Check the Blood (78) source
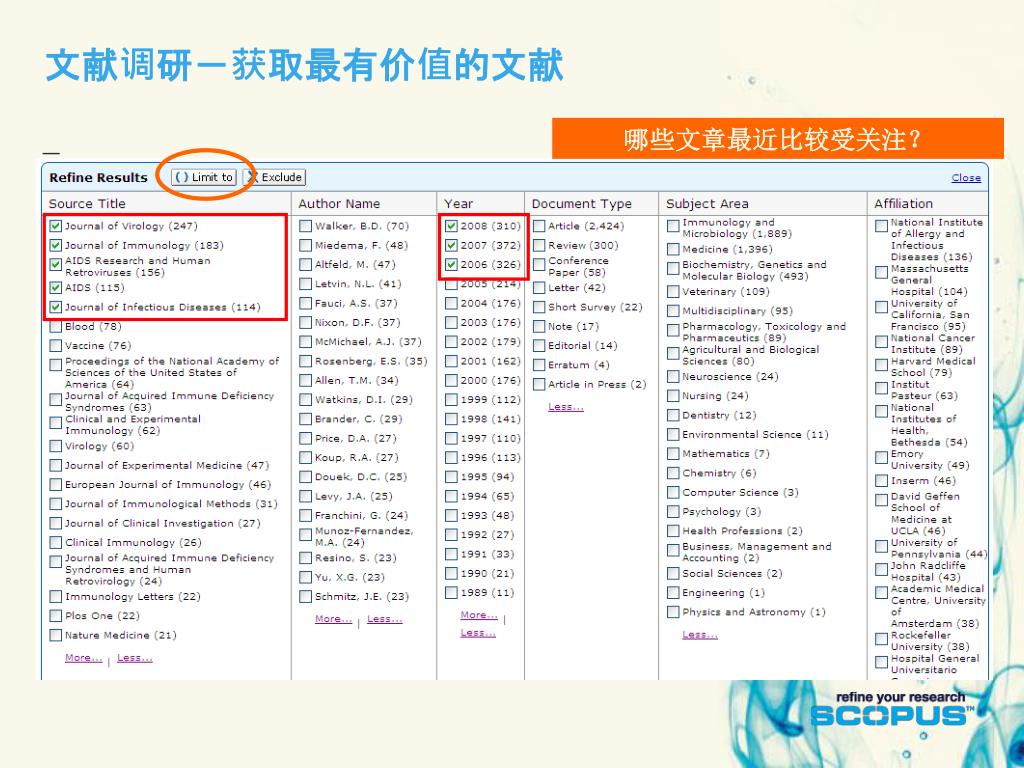The width and height of the screenshot is (1024, 768). 56,327
